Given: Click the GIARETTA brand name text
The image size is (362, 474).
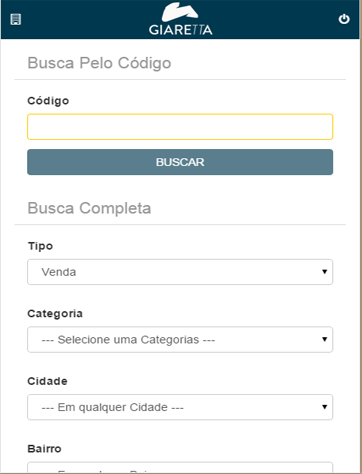Looking at the screenshot, I should coord(180,30).
